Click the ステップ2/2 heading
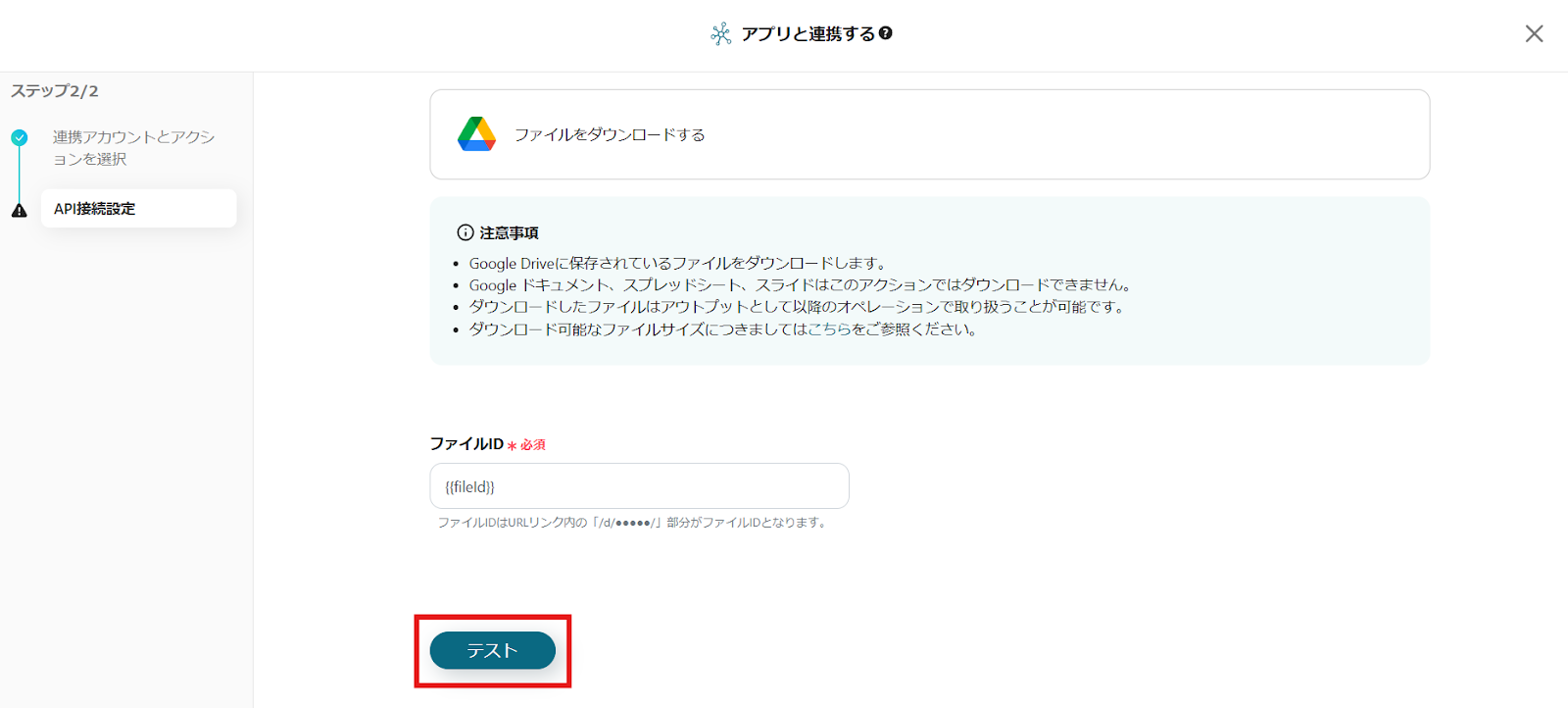The width and height of the screenshot is (1568, 708). click(55, 91)
